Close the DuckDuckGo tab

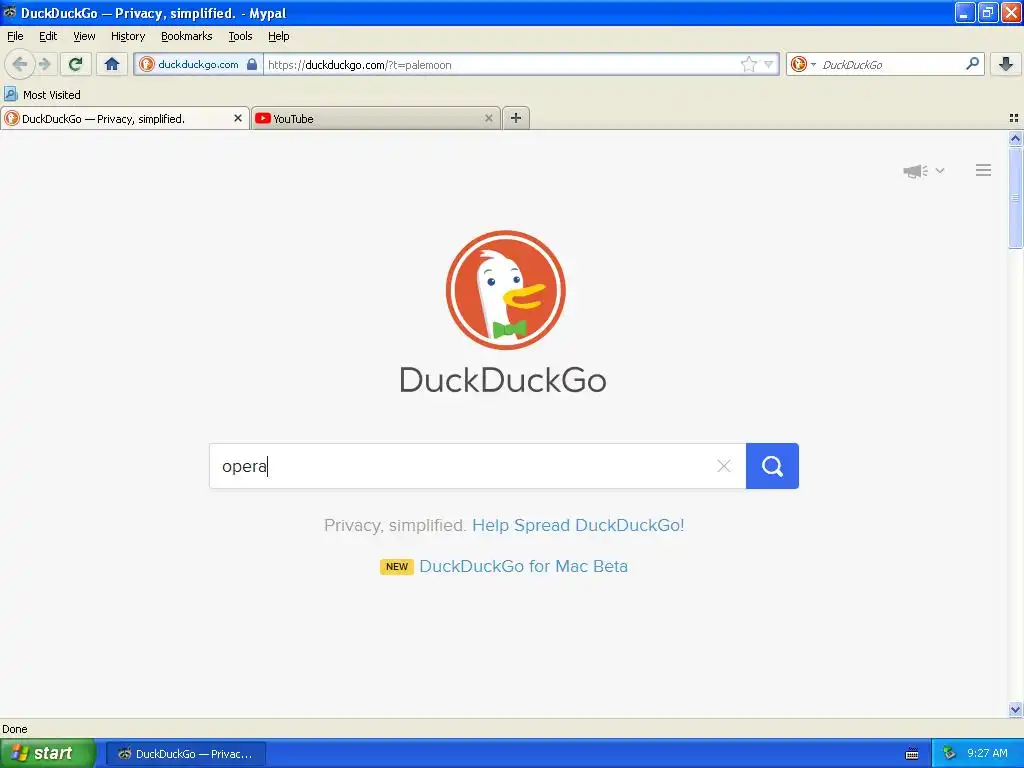pyautogui.click(x=238, y=118)
